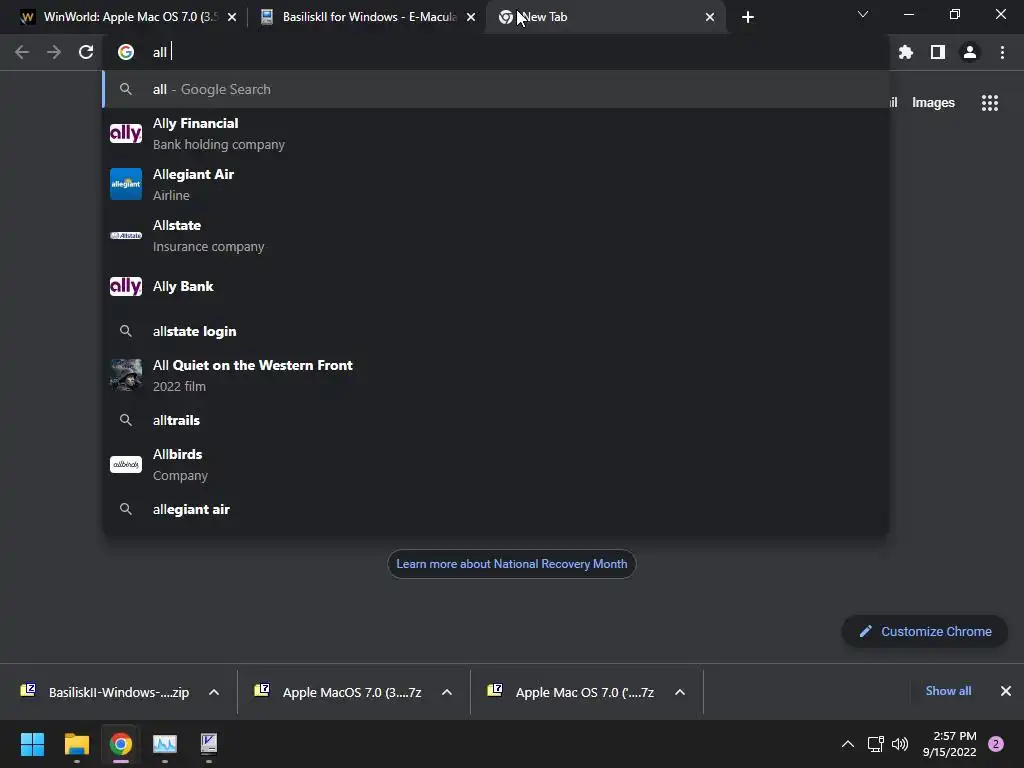Click the Customize Chrome button
The image size is (1024, 768).
click(x=925, y=632)
